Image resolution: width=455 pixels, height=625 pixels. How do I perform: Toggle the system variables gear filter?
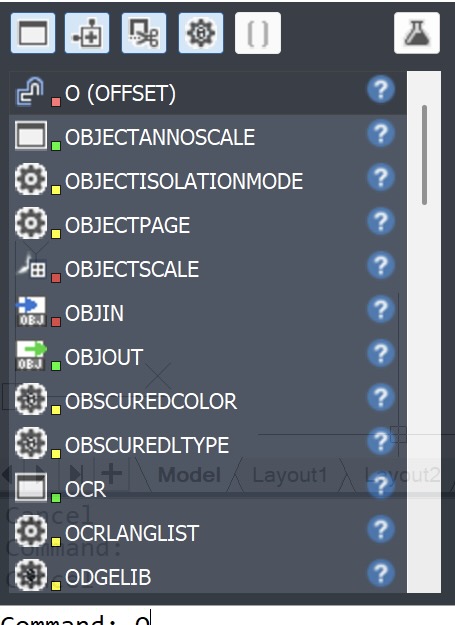201,33
